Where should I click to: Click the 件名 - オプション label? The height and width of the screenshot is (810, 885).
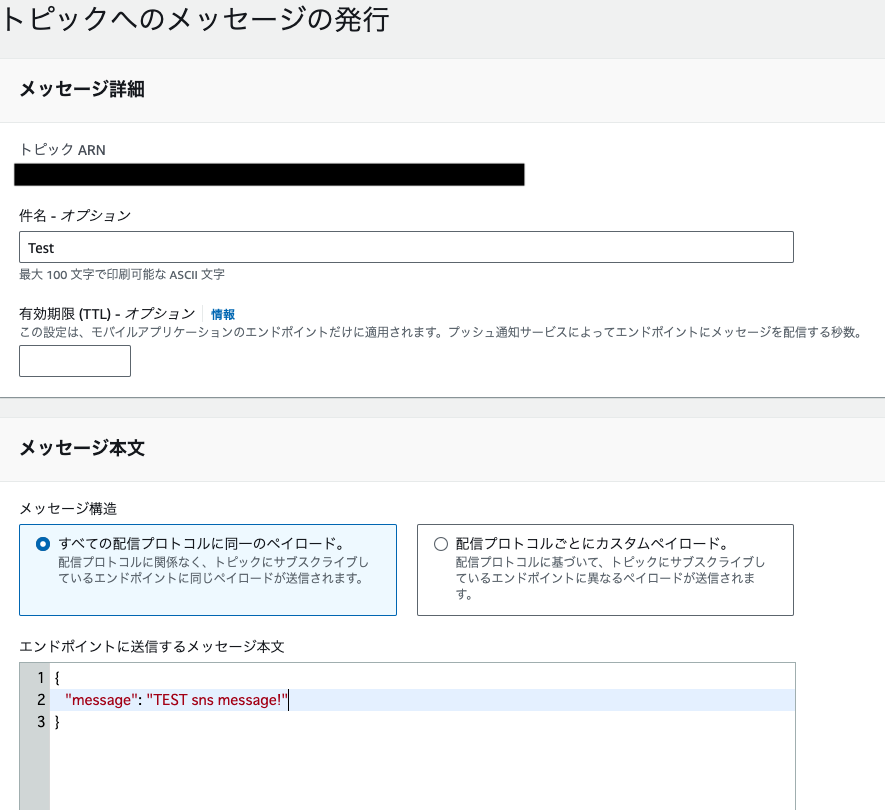(x=75, y=216)
